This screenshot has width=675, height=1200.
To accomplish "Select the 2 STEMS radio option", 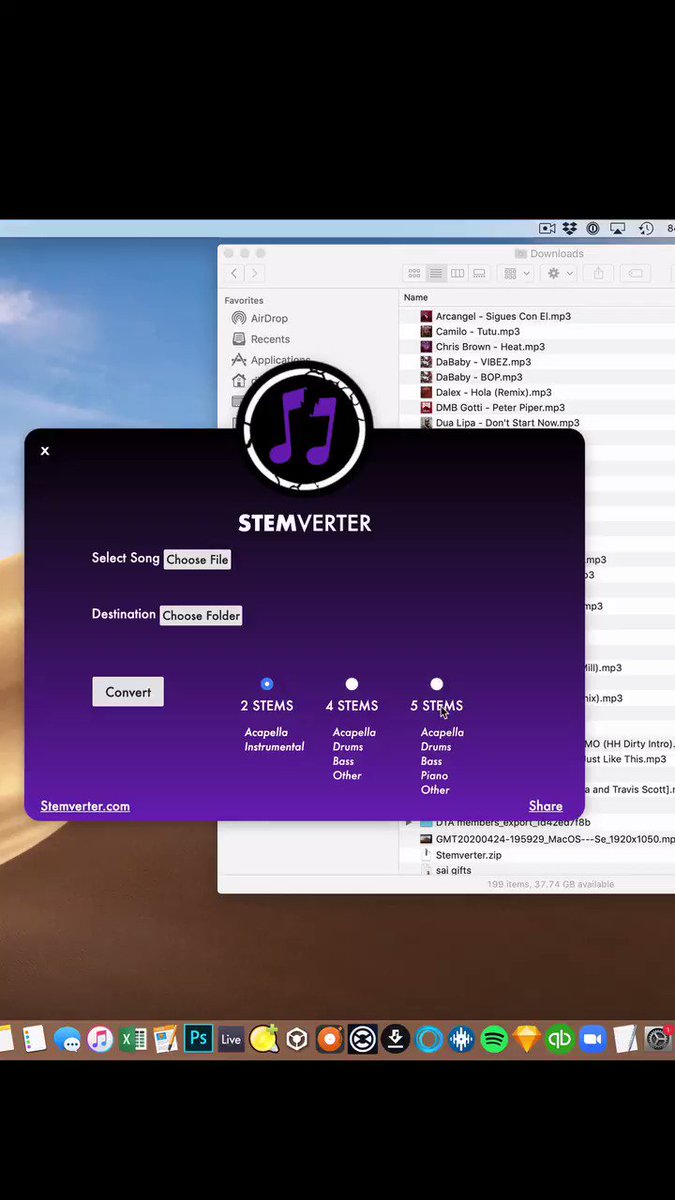I will coord(266,684).
